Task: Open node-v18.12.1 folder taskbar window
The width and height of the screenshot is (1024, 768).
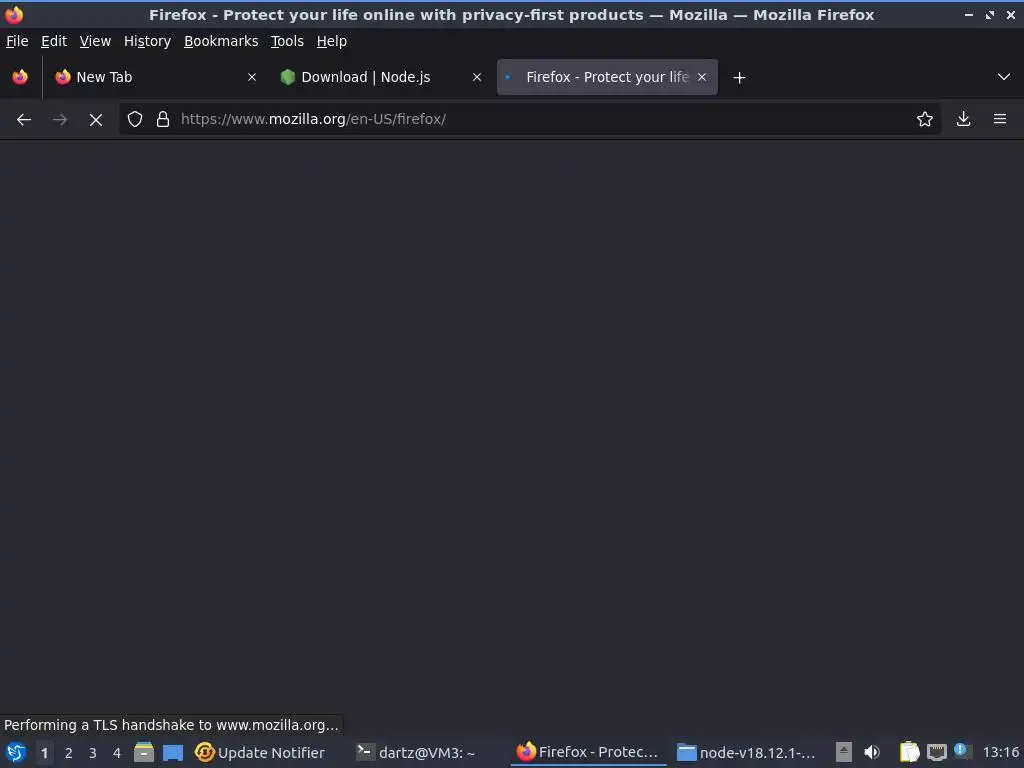Action: point(746,752)
